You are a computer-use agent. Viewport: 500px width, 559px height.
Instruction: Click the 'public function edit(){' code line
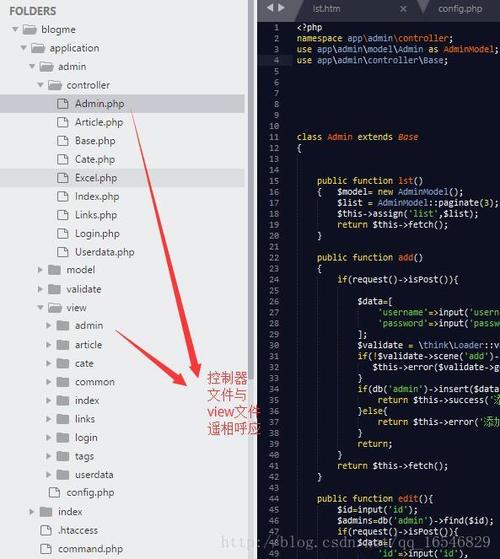pos(375,498)
